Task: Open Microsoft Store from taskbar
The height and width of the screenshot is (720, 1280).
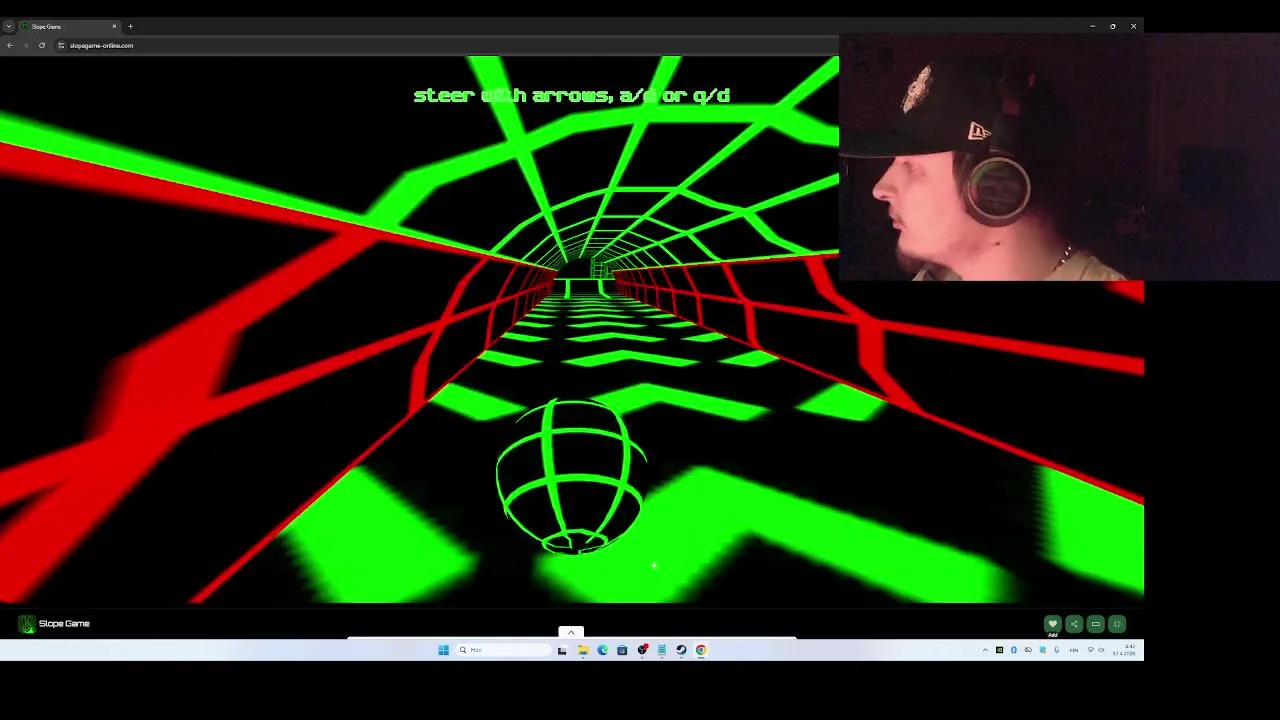Action: [622, 650]
